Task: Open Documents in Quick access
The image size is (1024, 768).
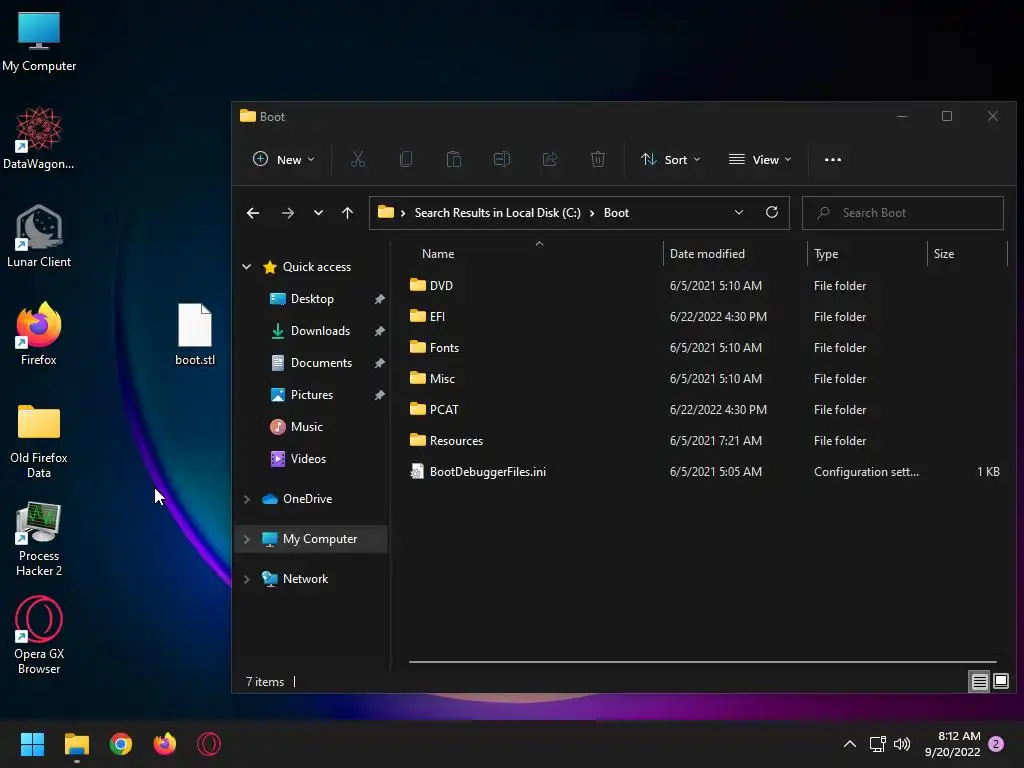Action: (321, 362)
